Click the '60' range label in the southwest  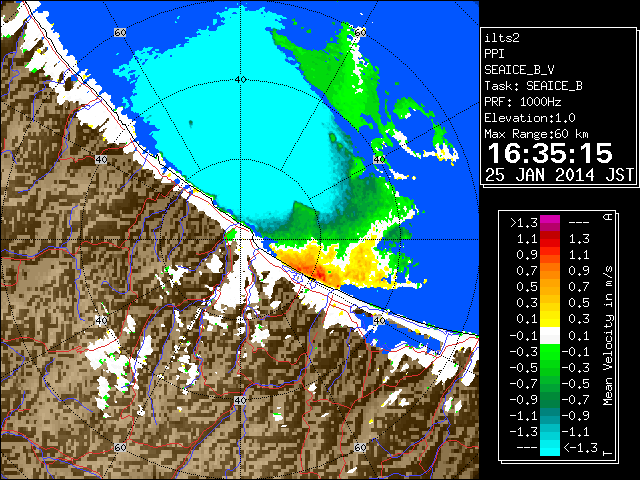click(x=120, y=447)
